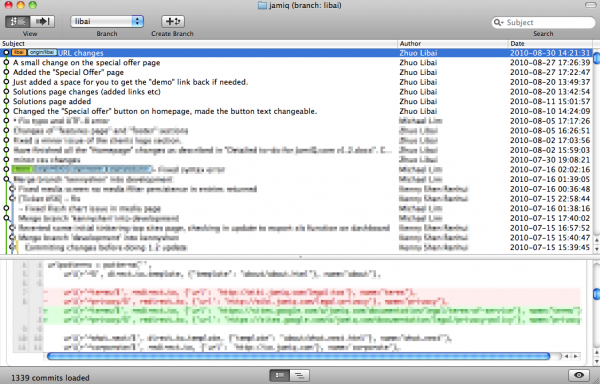Screen dimensions: 600x384
Task: Click the diff pane vertical scrollbar thumb
Action: click(x=596, y=294)
